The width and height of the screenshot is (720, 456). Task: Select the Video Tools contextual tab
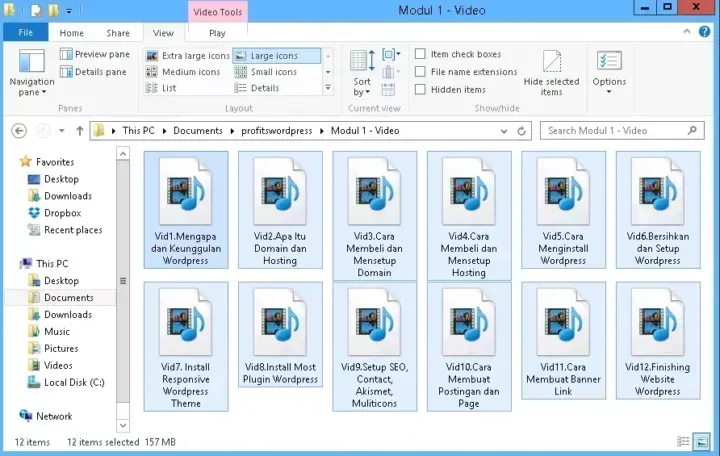tap(218, 12)
